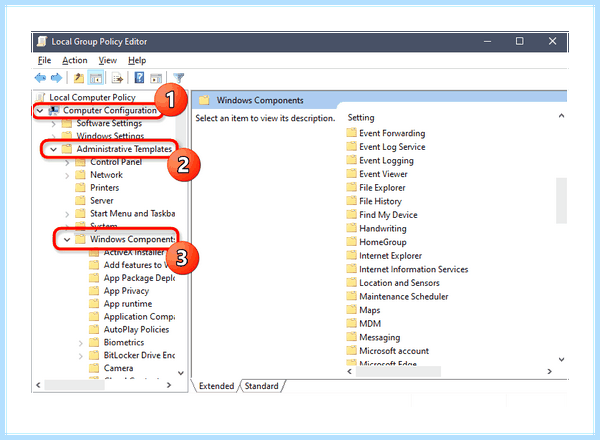
Task: Select HomeGroup in list
Action: [x=383, y=242]
